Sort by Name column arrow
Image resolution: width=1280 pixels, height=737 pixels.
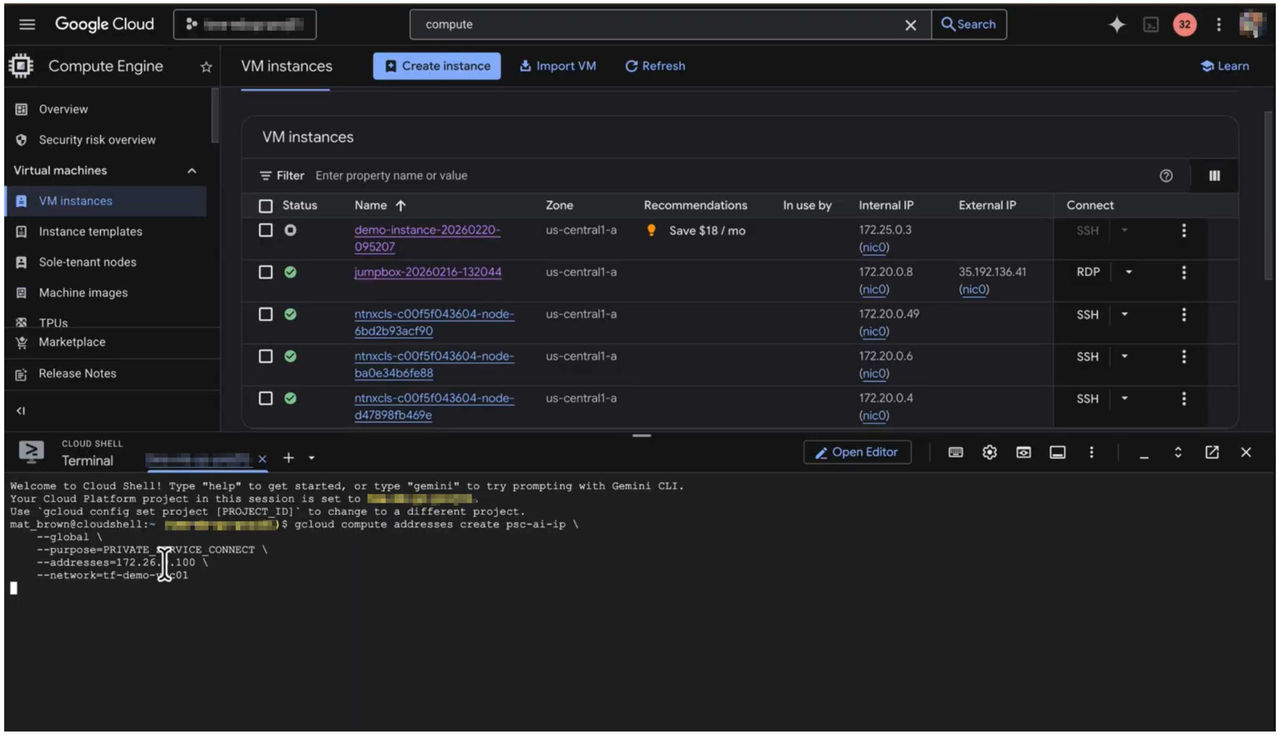[401, 206]
